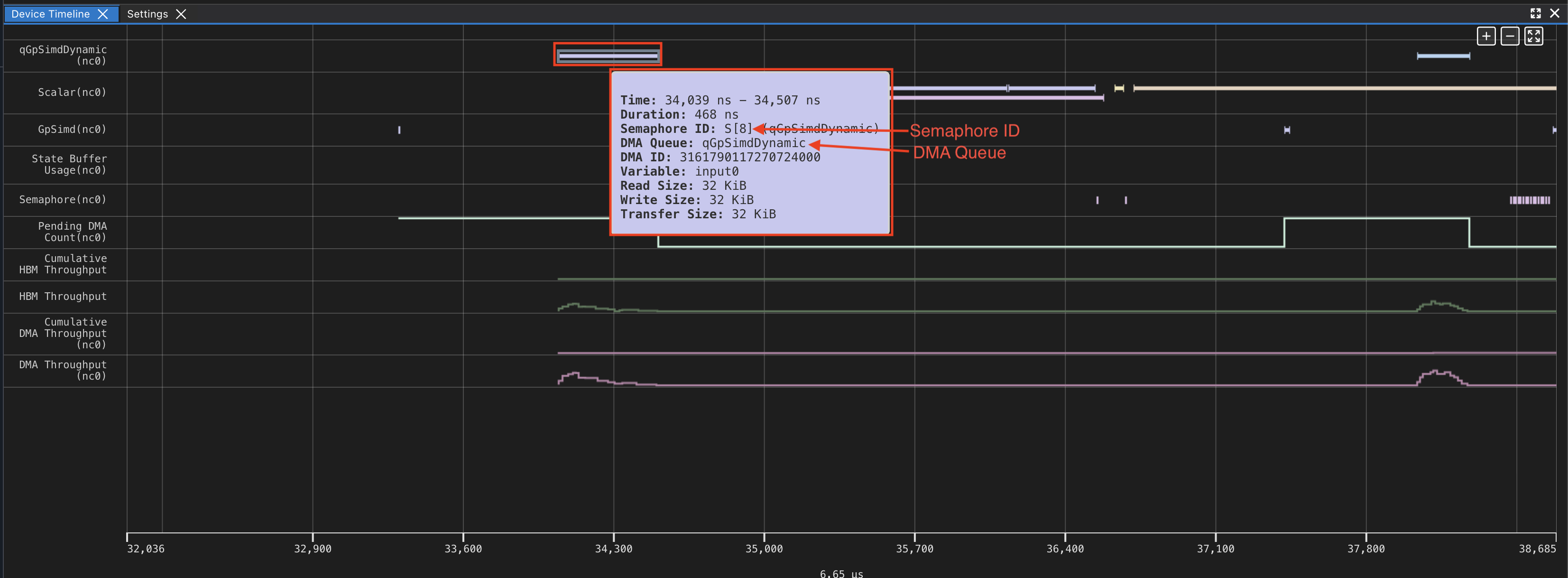The width and height of the screenshot is (1568, 578).
Task: Click the semaphore burst events on far right
Action: [x=1530, y=199]
